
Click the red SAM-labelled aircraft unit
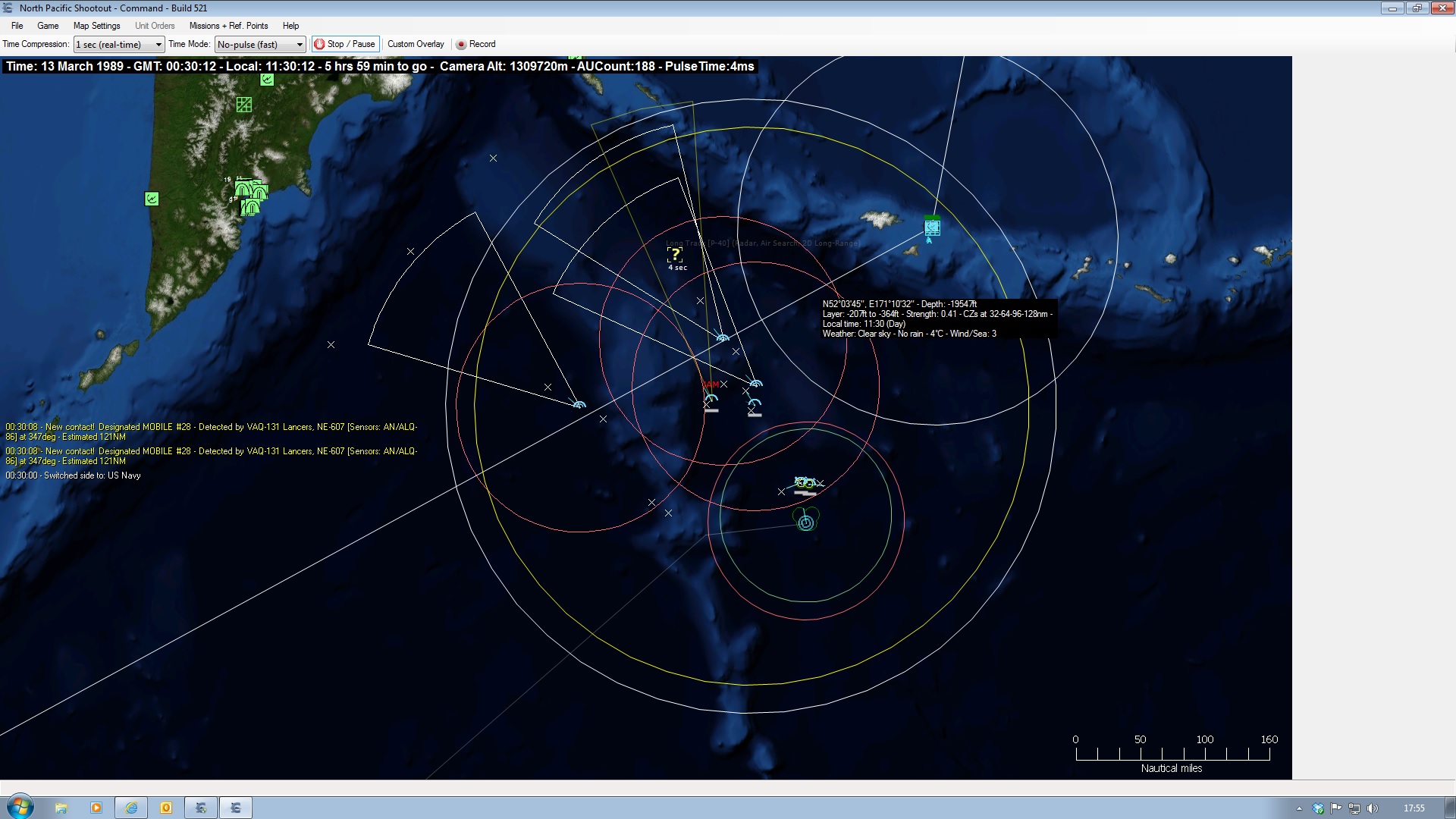pos(711,397)
